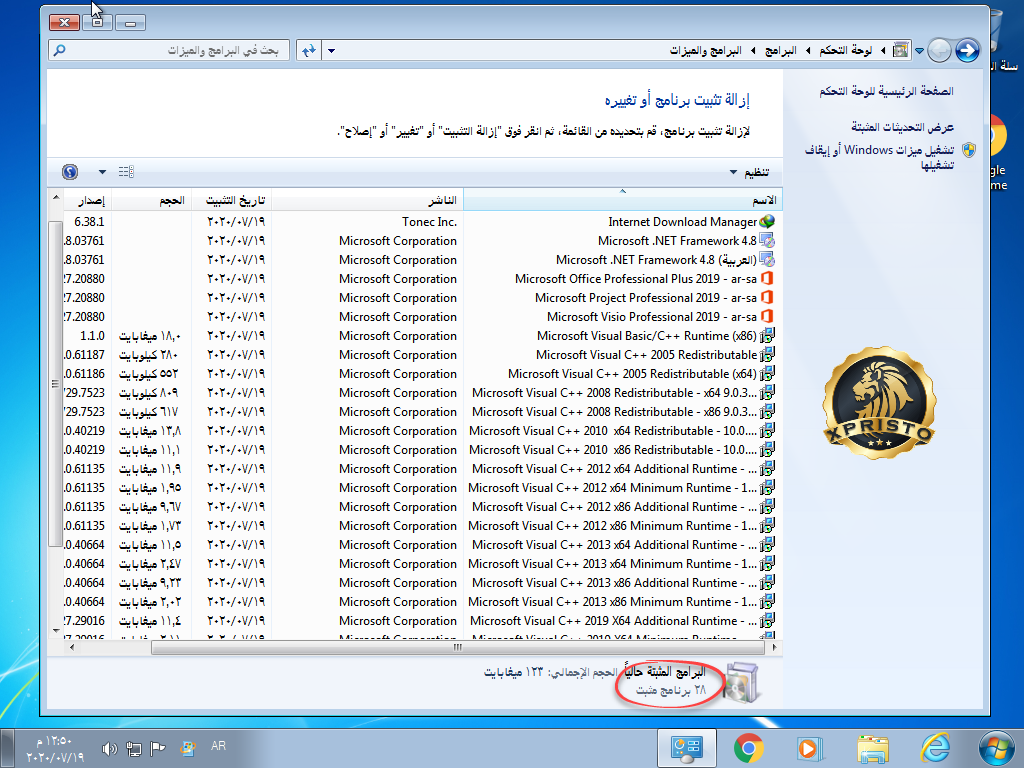The image size is (1024, 768).
Task: Click the Internet Download Manager program icon
Action: (767, 222)
